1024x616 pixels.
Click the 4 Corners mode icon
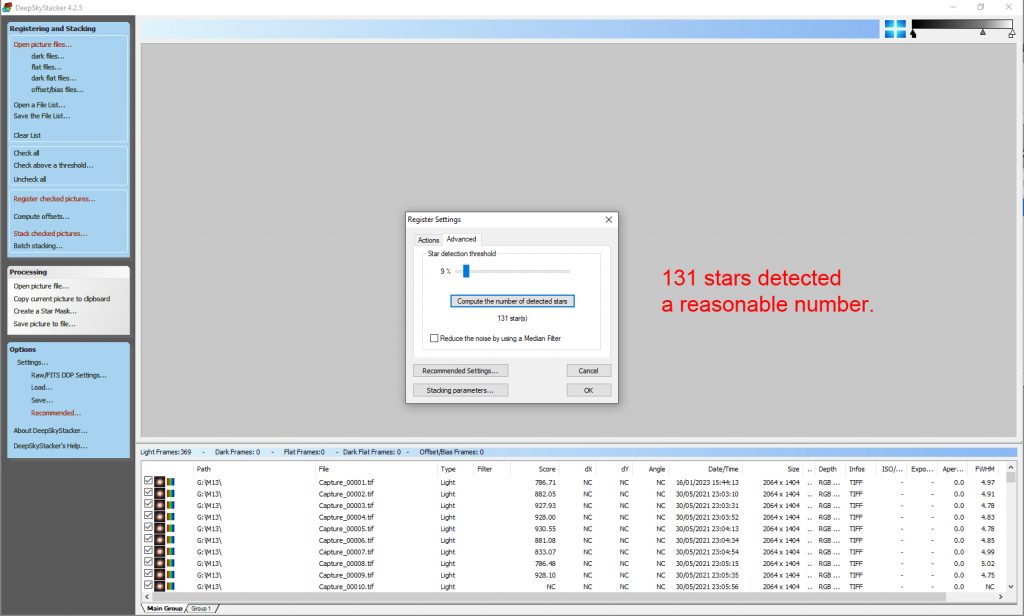[895, 29]
